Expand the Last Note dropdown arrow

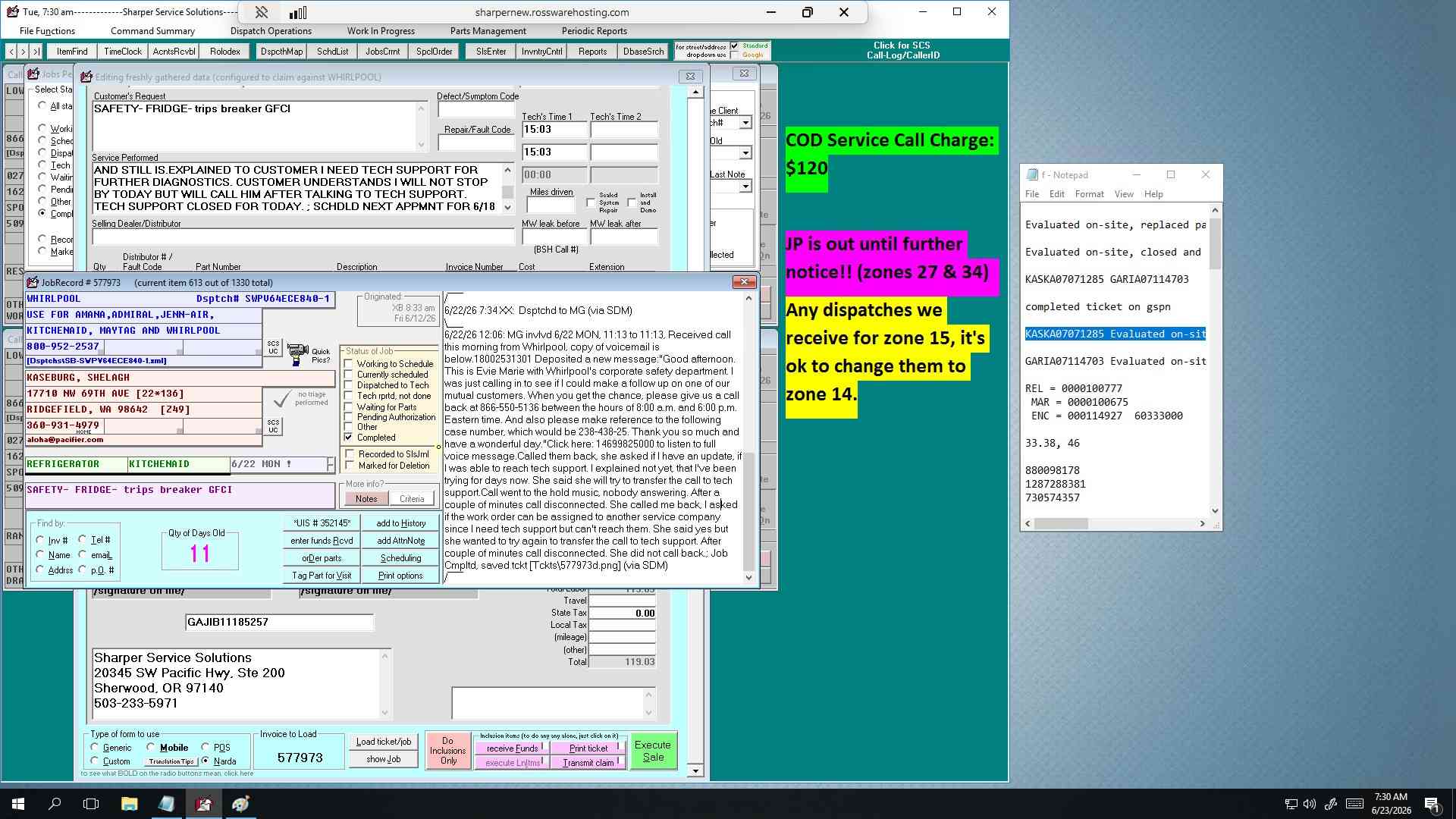(745, 187)
